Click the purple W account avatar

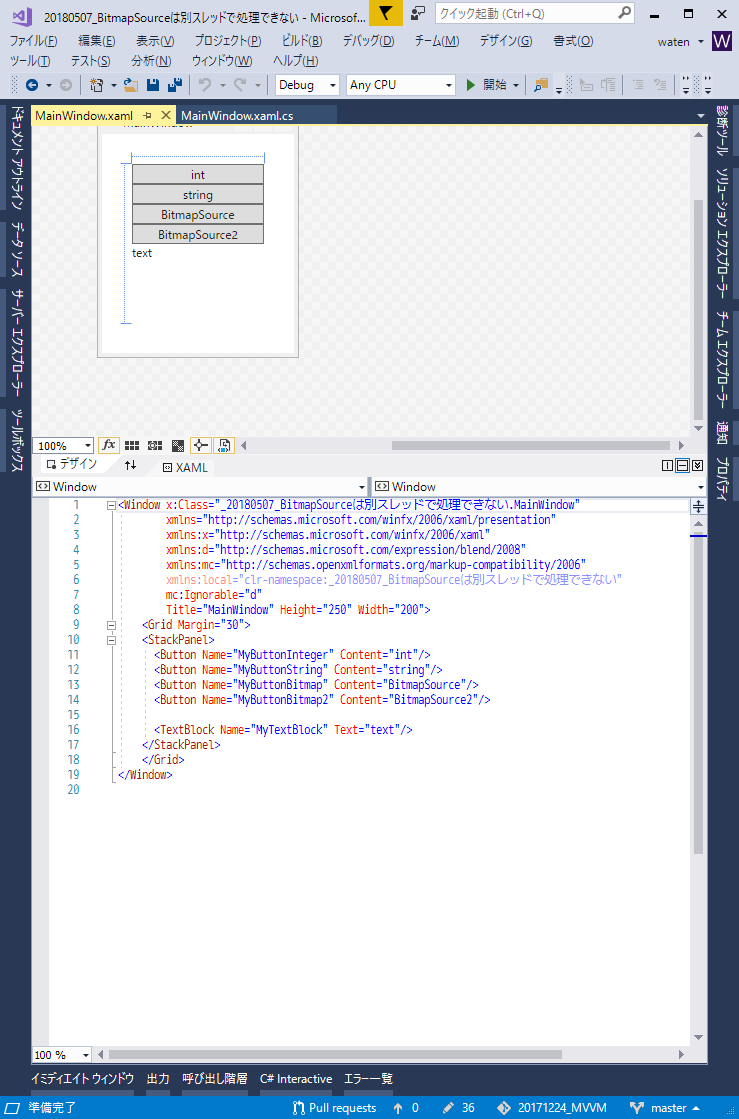pos(722,41)
